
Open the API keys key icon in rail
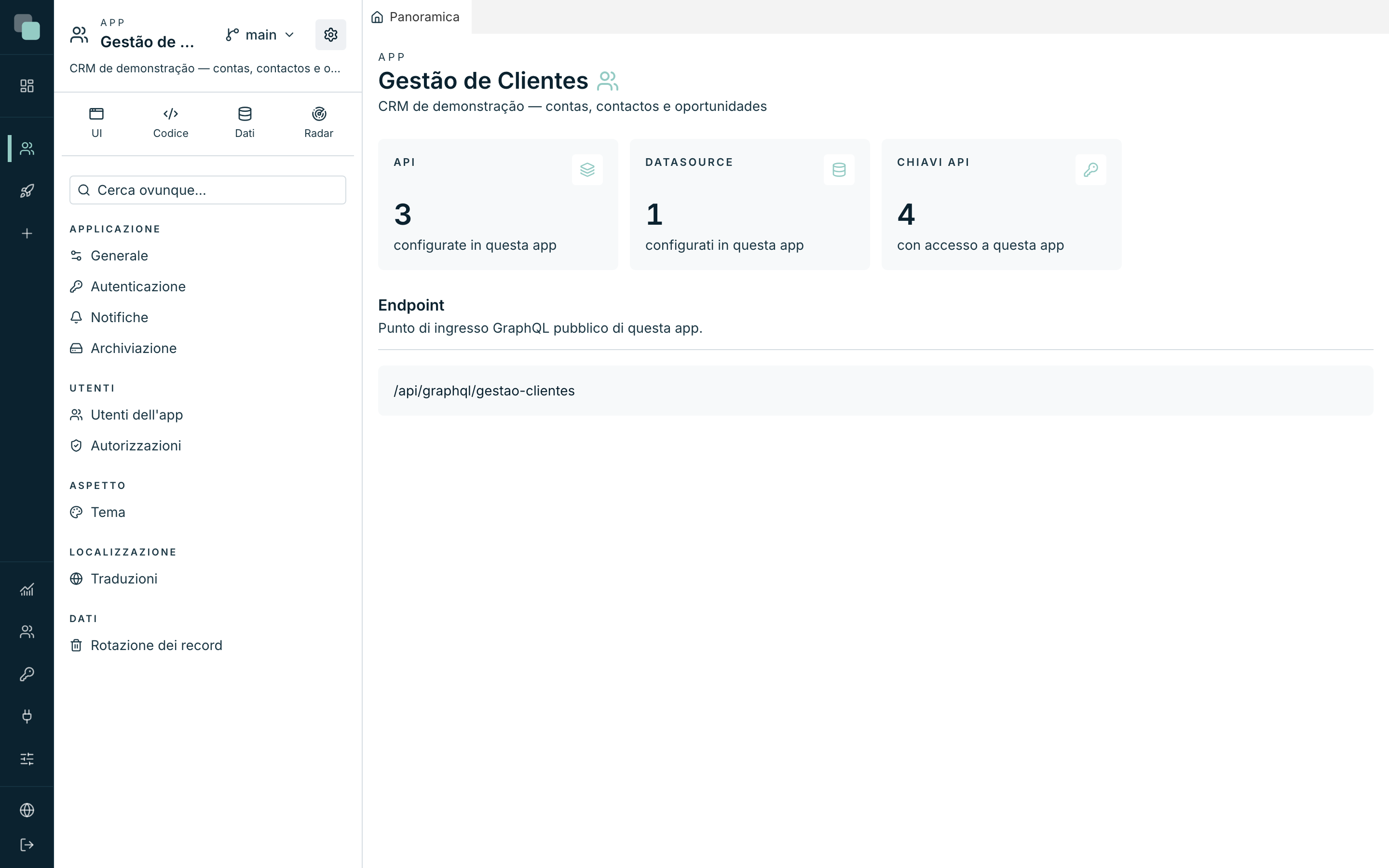coord(27,674)
